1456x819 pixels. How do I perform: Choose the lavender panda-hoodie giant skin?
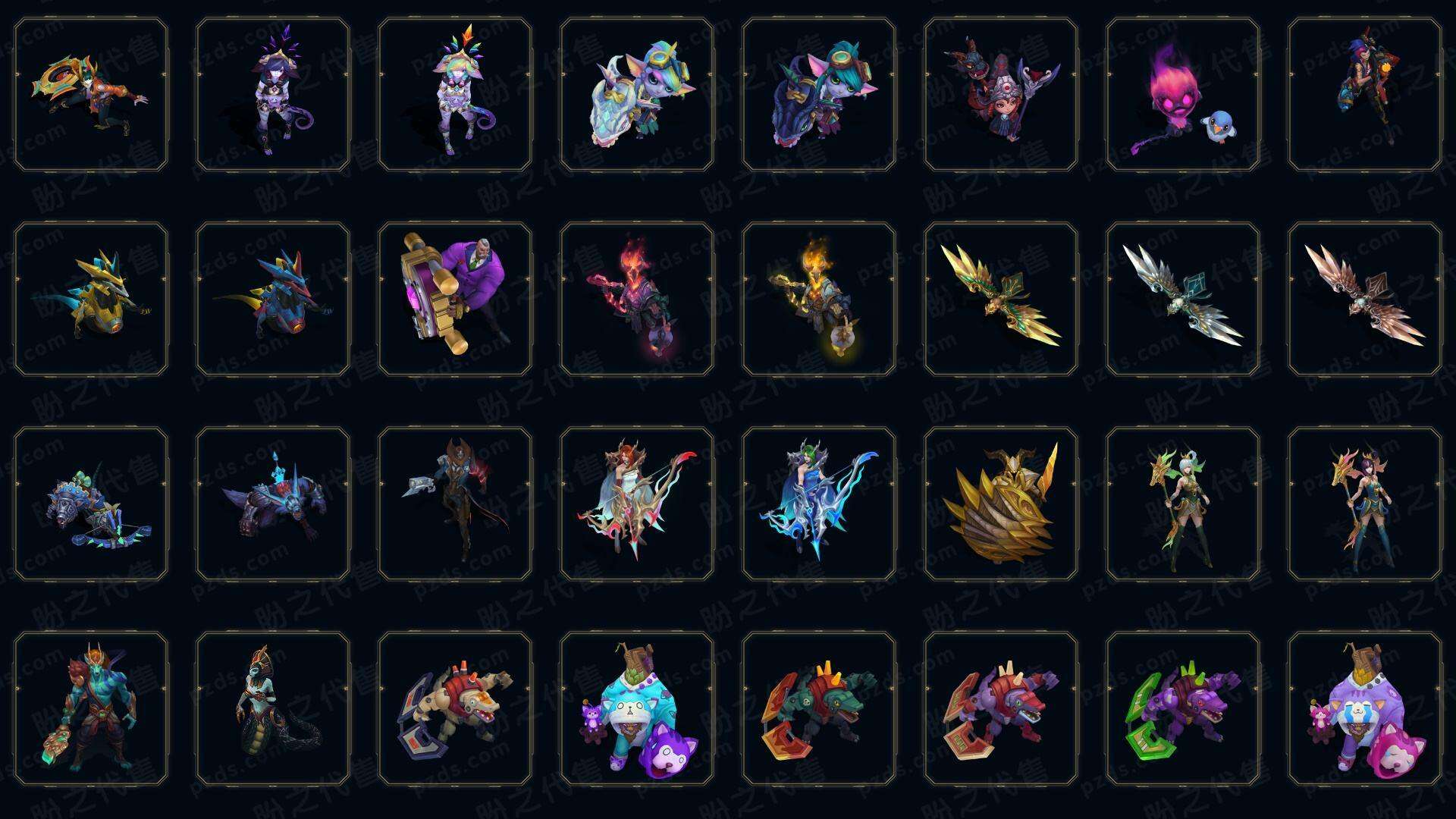point(1365,708)
